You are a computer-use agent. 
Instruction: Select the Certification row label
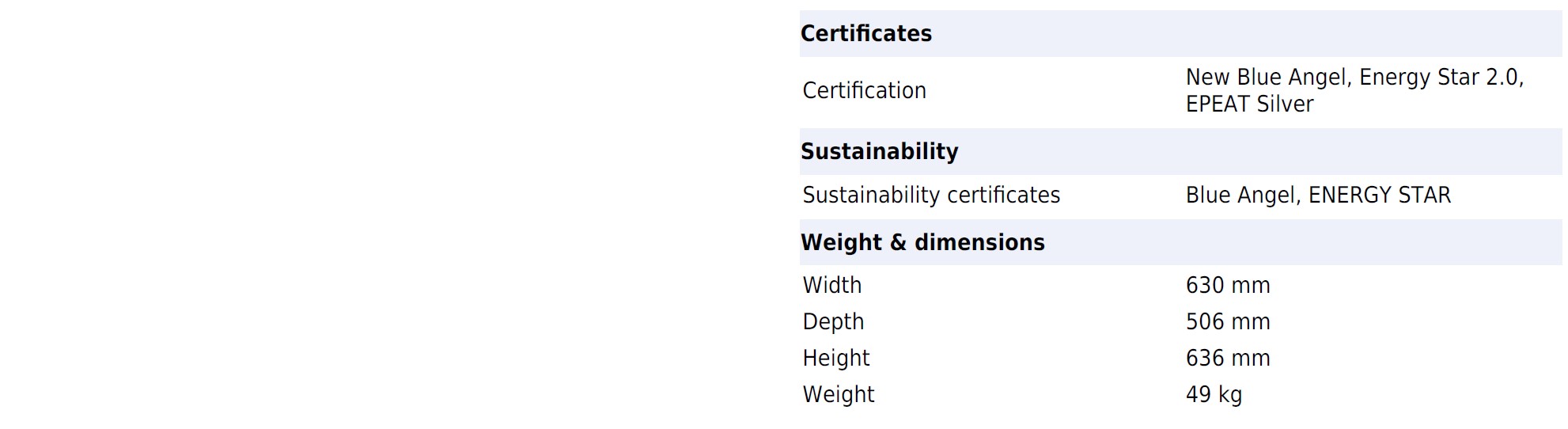click(x=864, y=90)
